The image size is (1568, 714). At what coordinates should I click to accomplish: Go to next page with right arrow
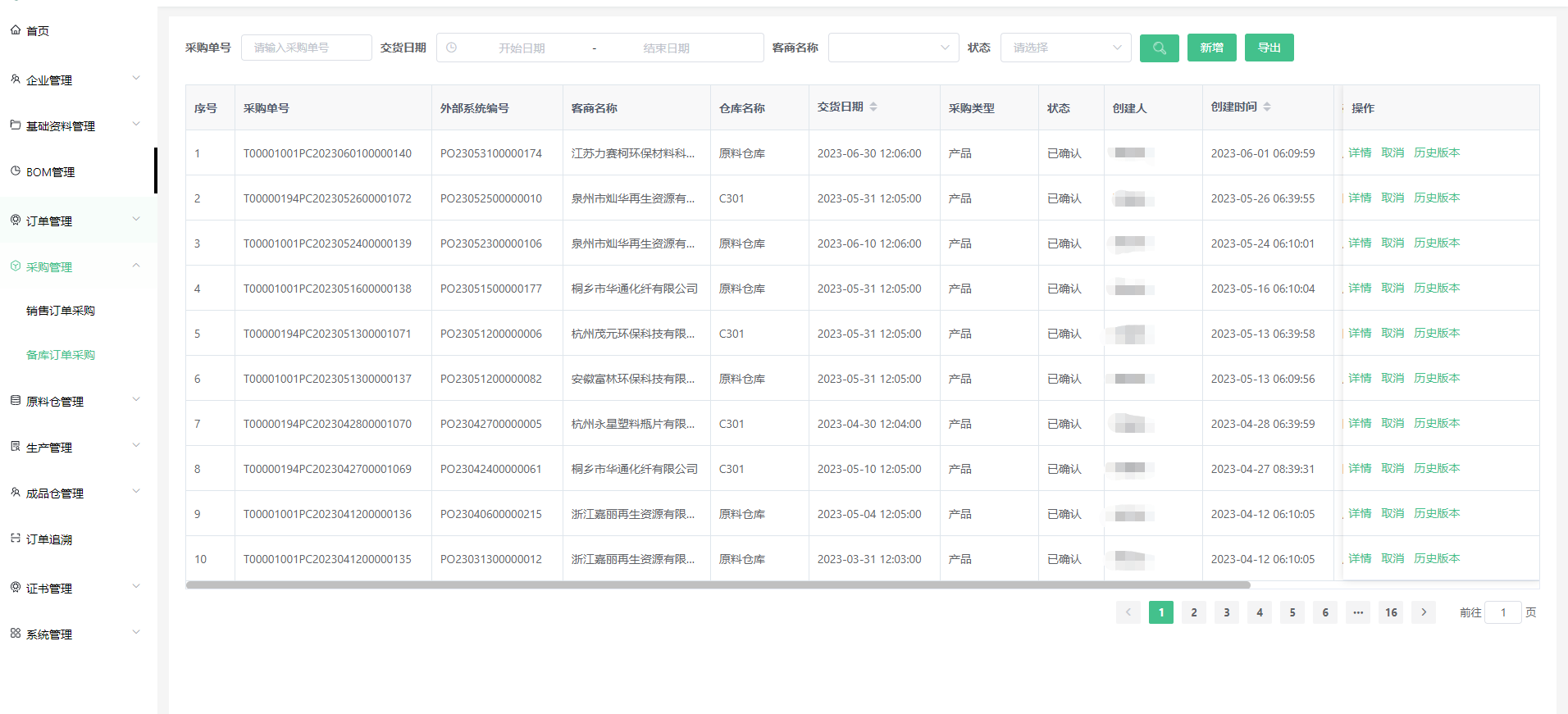tap(1424, 612)
